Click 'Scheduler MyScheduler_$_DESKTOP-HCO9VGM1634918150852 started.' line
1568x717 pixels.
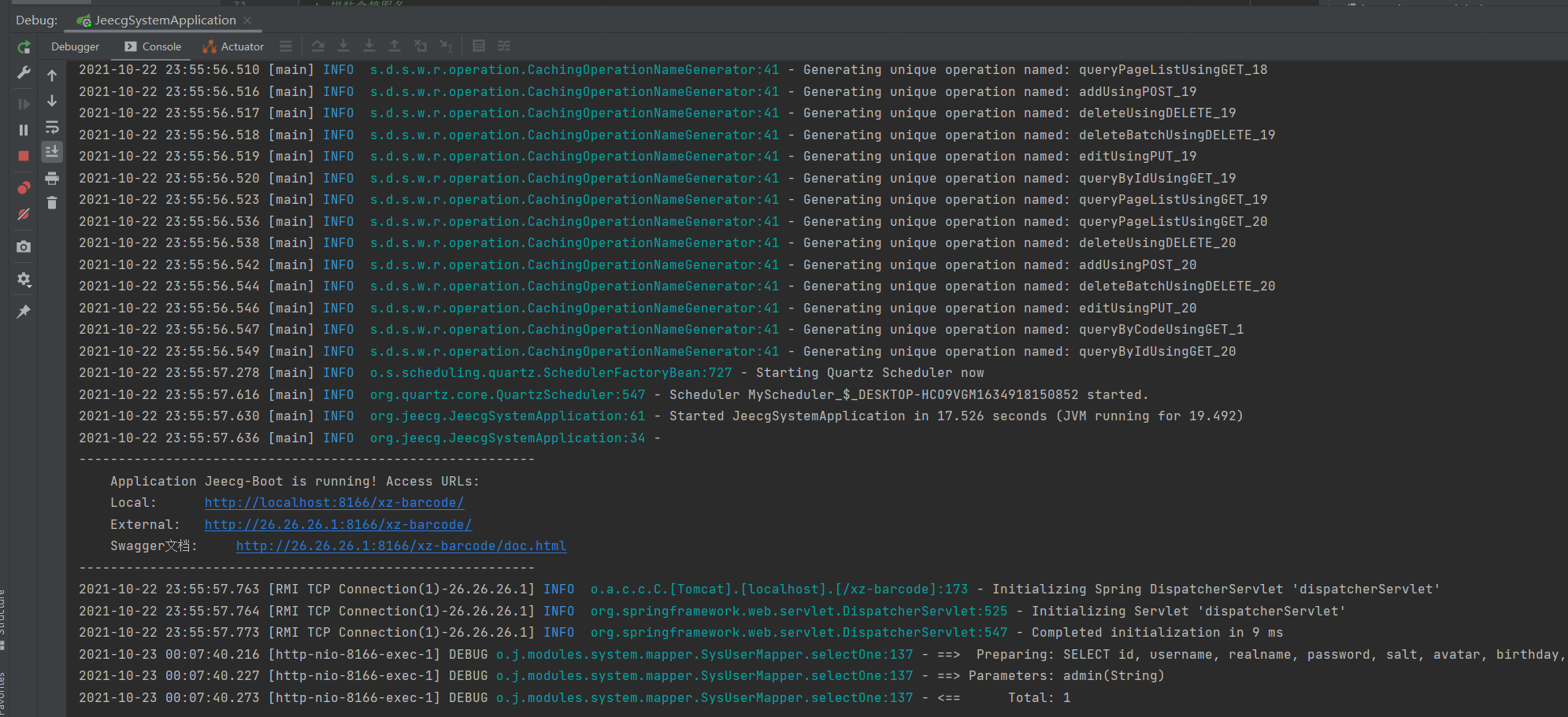(x=613, y=395)
